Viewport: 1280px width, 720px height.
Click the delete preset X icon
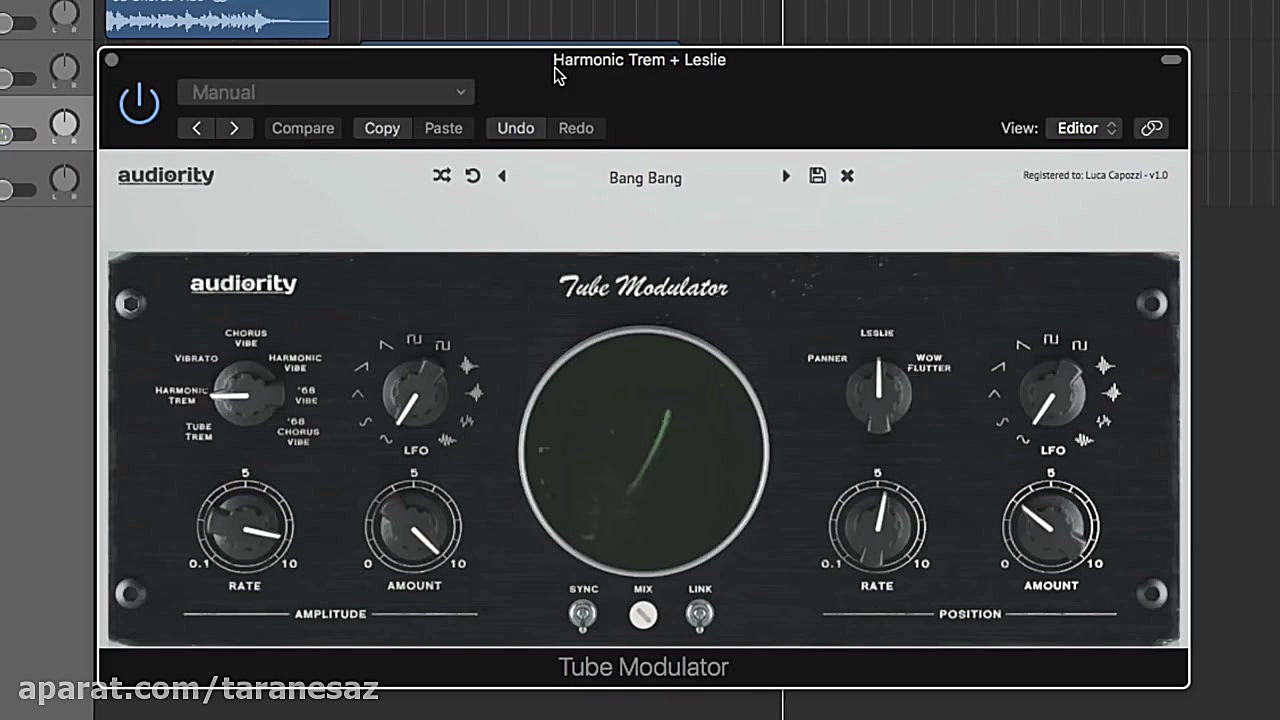point(846,175)
